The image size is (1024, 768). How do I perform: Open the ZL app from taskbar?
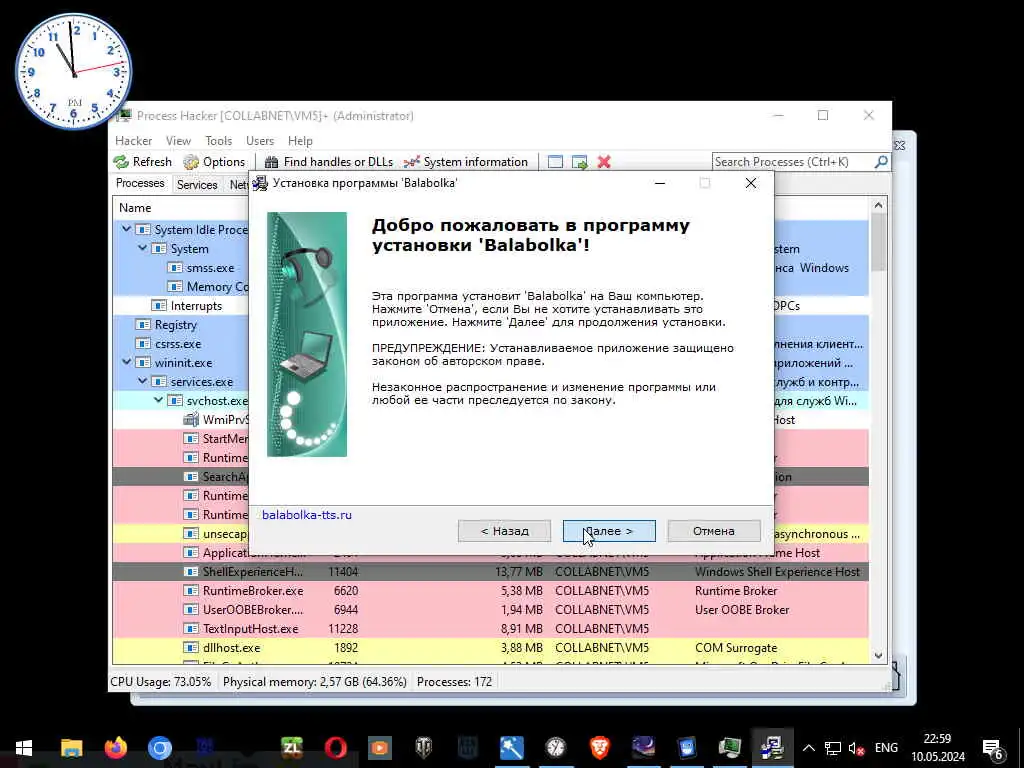pyautogui.click(x=291, y=748)
